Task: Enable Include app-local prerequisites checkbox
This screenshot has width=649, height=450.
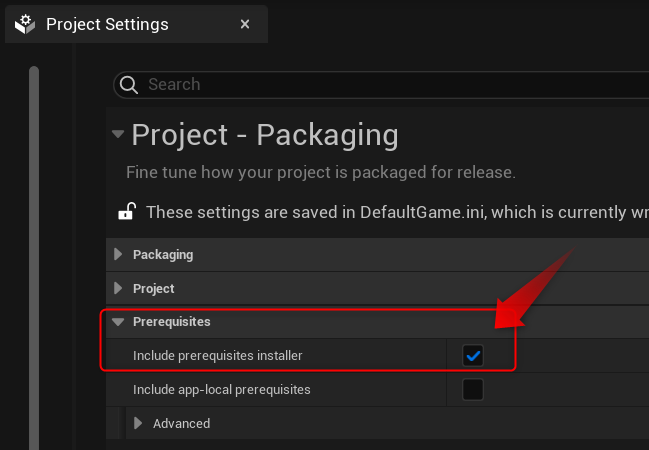Action: coord(472,389)
